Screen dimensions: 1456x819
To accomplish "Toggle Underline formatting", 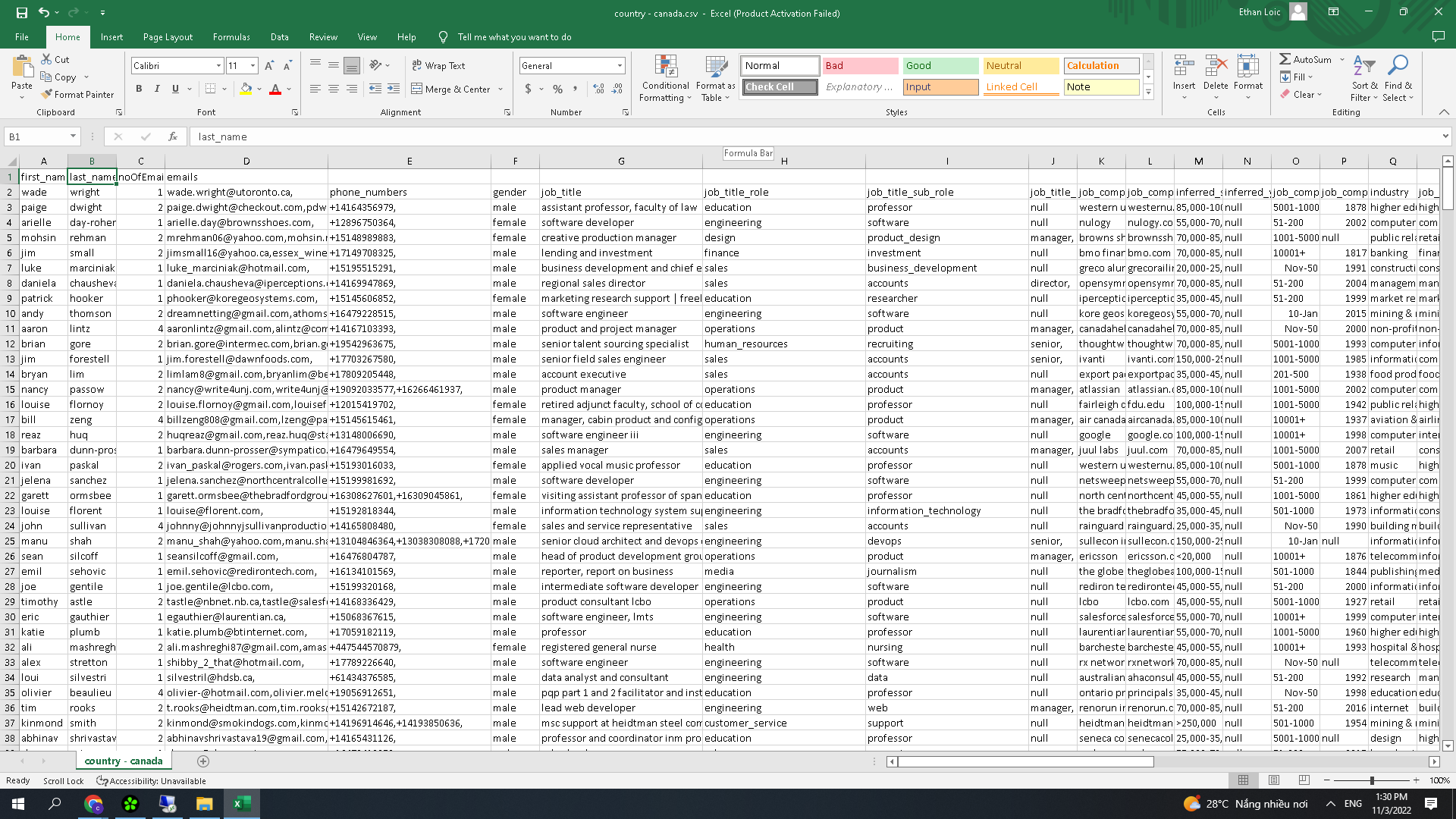I will (175, 89).
